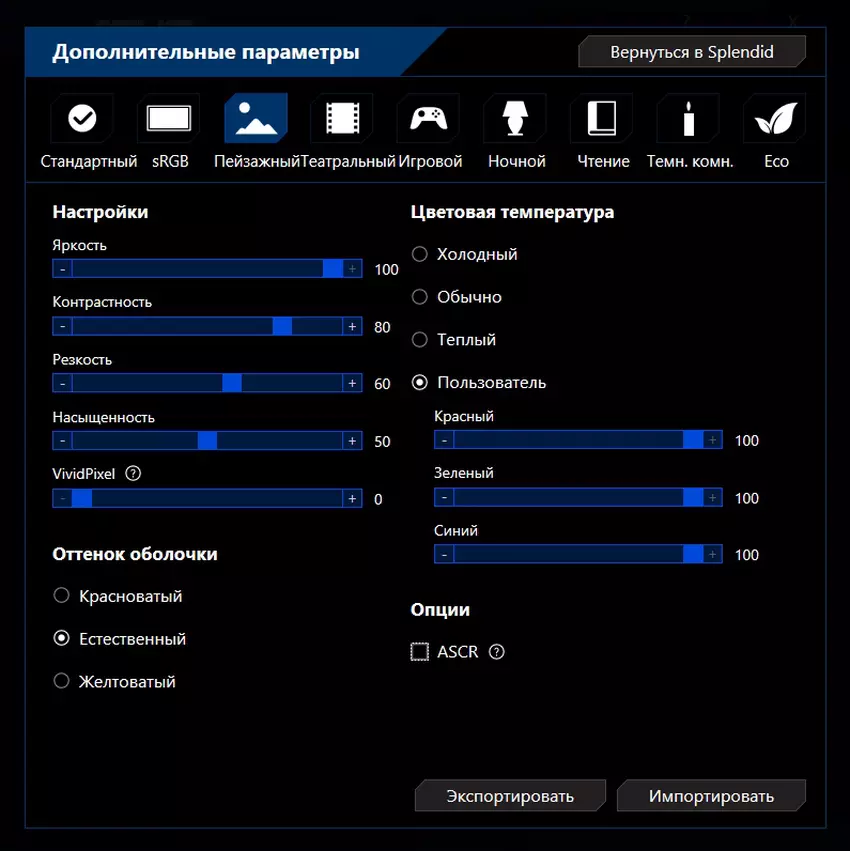Activate the Ночной lamp mode icon

tap(515, 119)
